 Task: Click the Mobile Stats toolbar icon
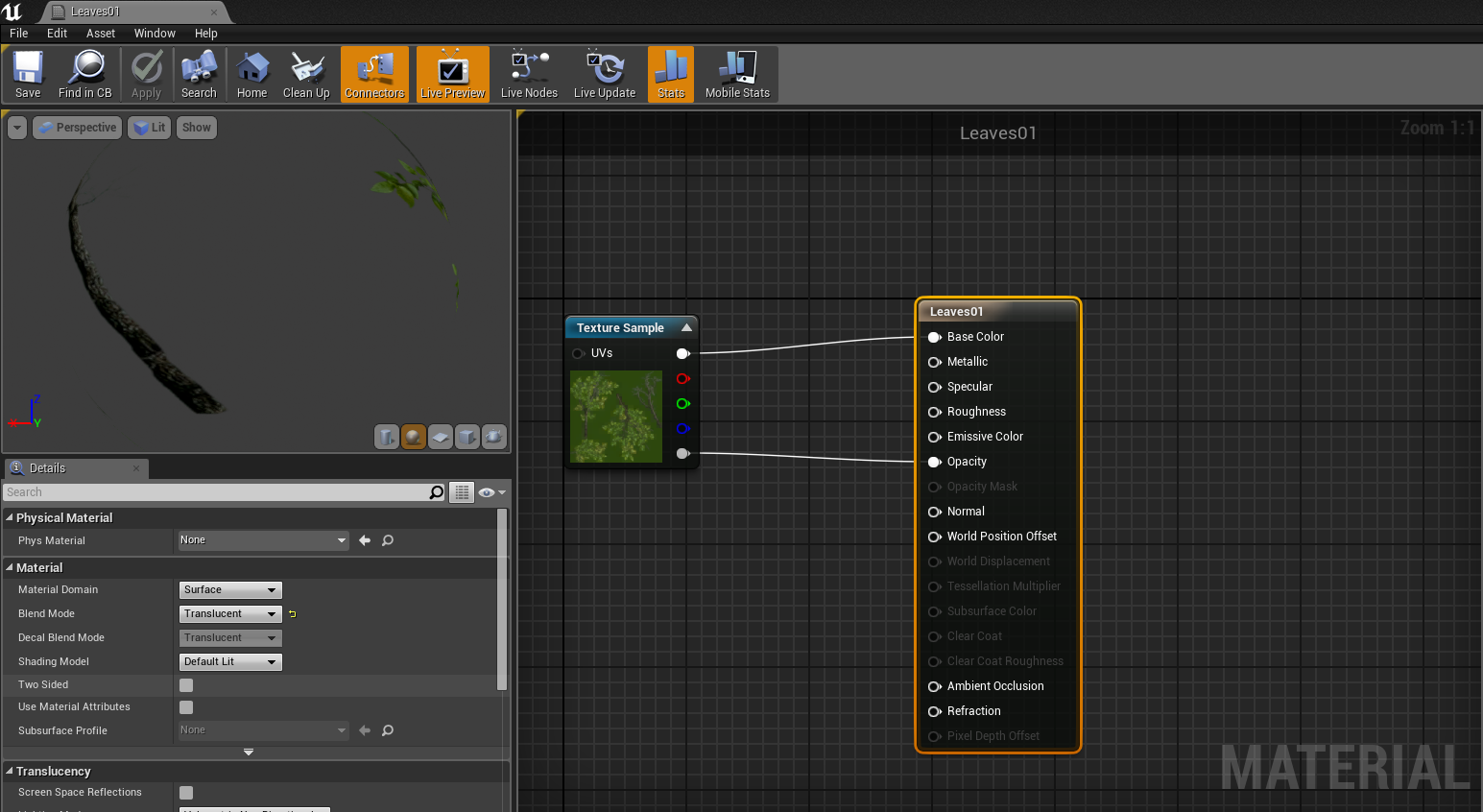click(x=736, y=74)
